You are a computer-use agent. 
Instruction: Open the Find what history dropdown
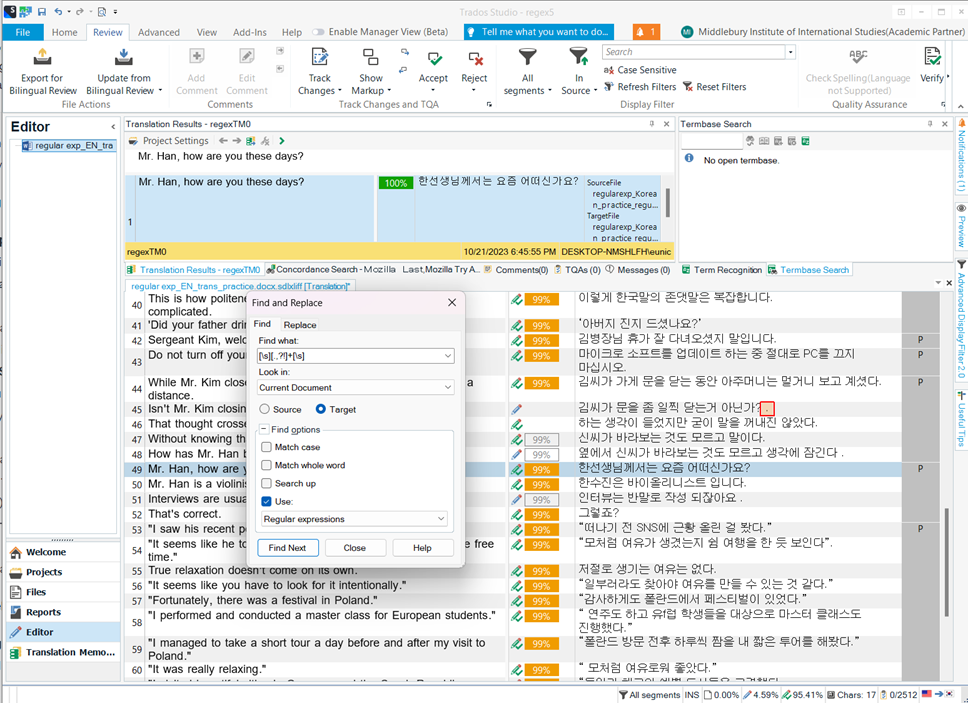pos(447,356)
